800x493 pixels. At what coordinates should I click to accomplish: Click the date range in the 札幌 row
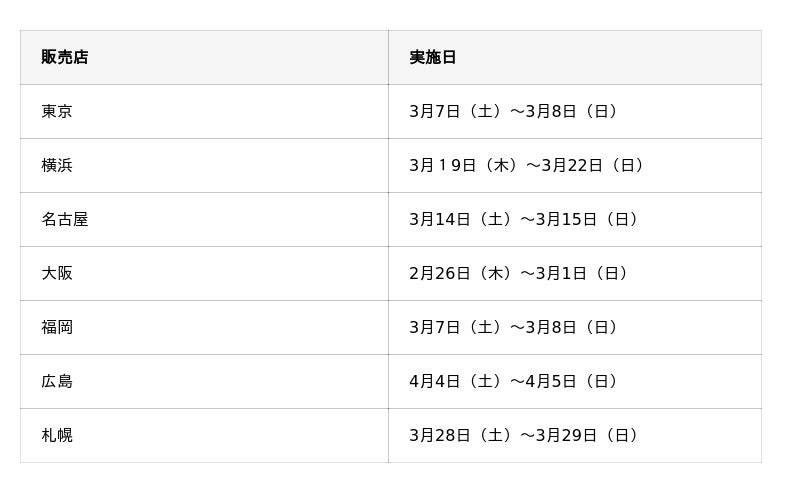click(524, 436)
